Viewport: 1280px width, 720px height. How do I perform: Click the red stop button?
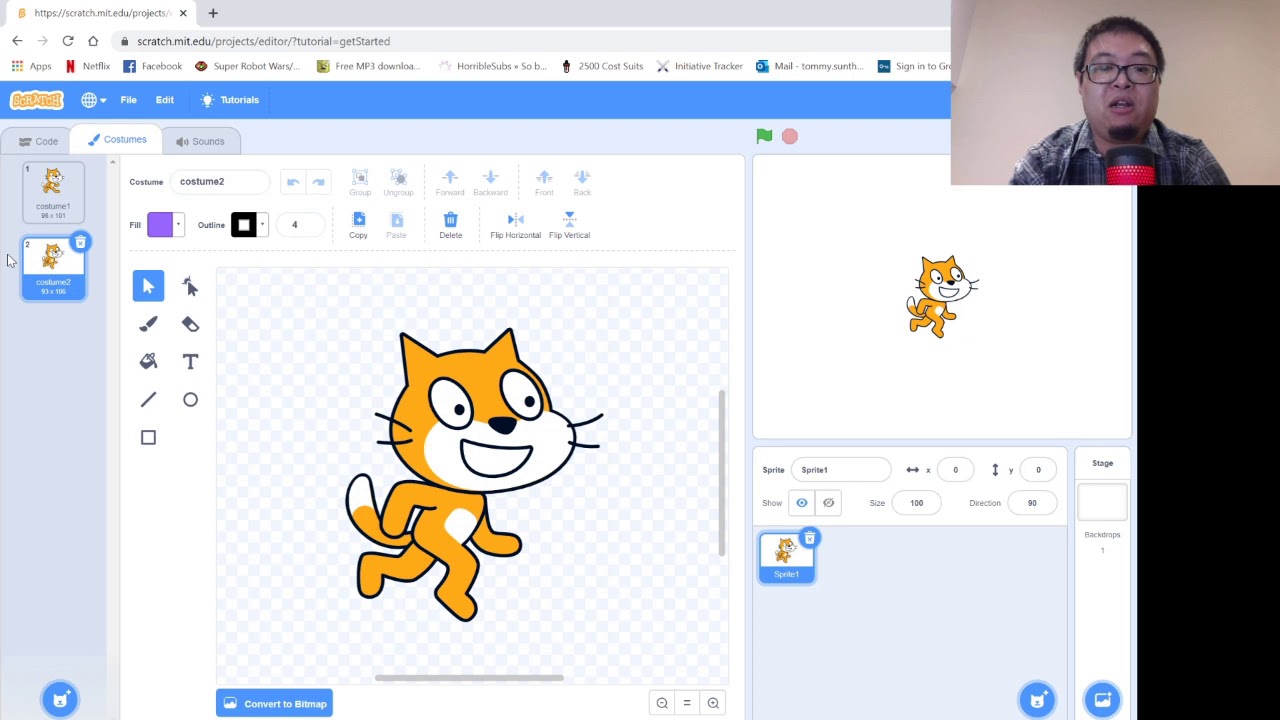(x=790, y=136)
